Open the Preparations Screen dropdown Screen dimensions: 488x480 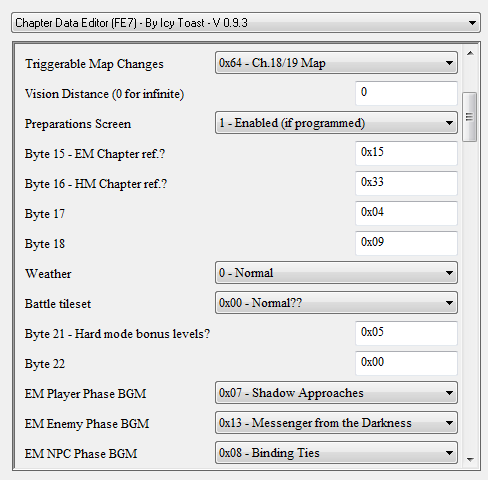point(336,123)
